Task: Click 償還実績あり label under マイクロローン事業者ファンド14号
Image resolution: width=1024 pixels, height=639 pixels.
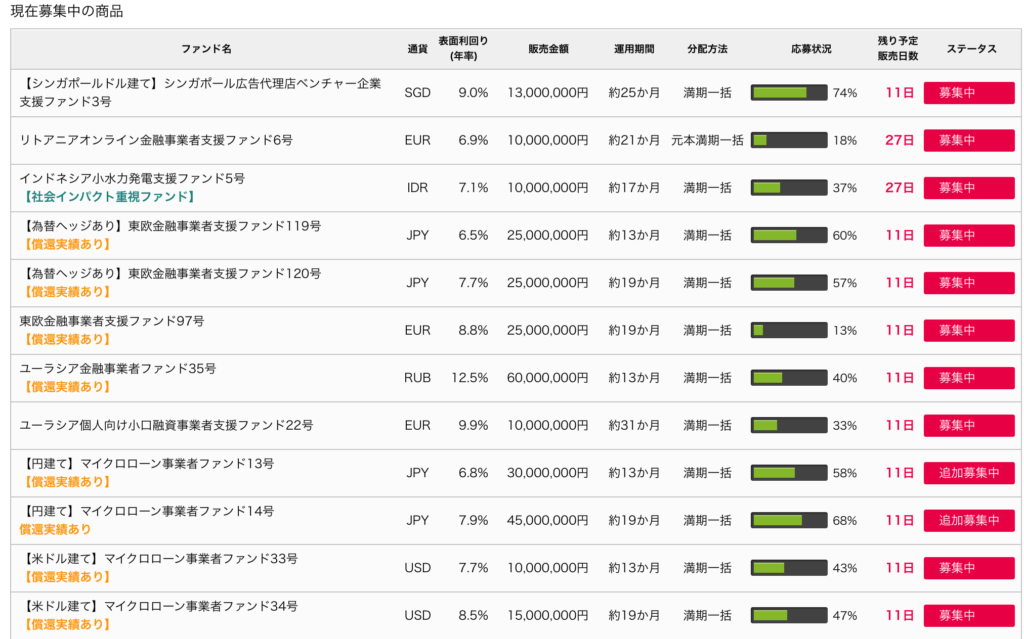Action: (55, 529)
